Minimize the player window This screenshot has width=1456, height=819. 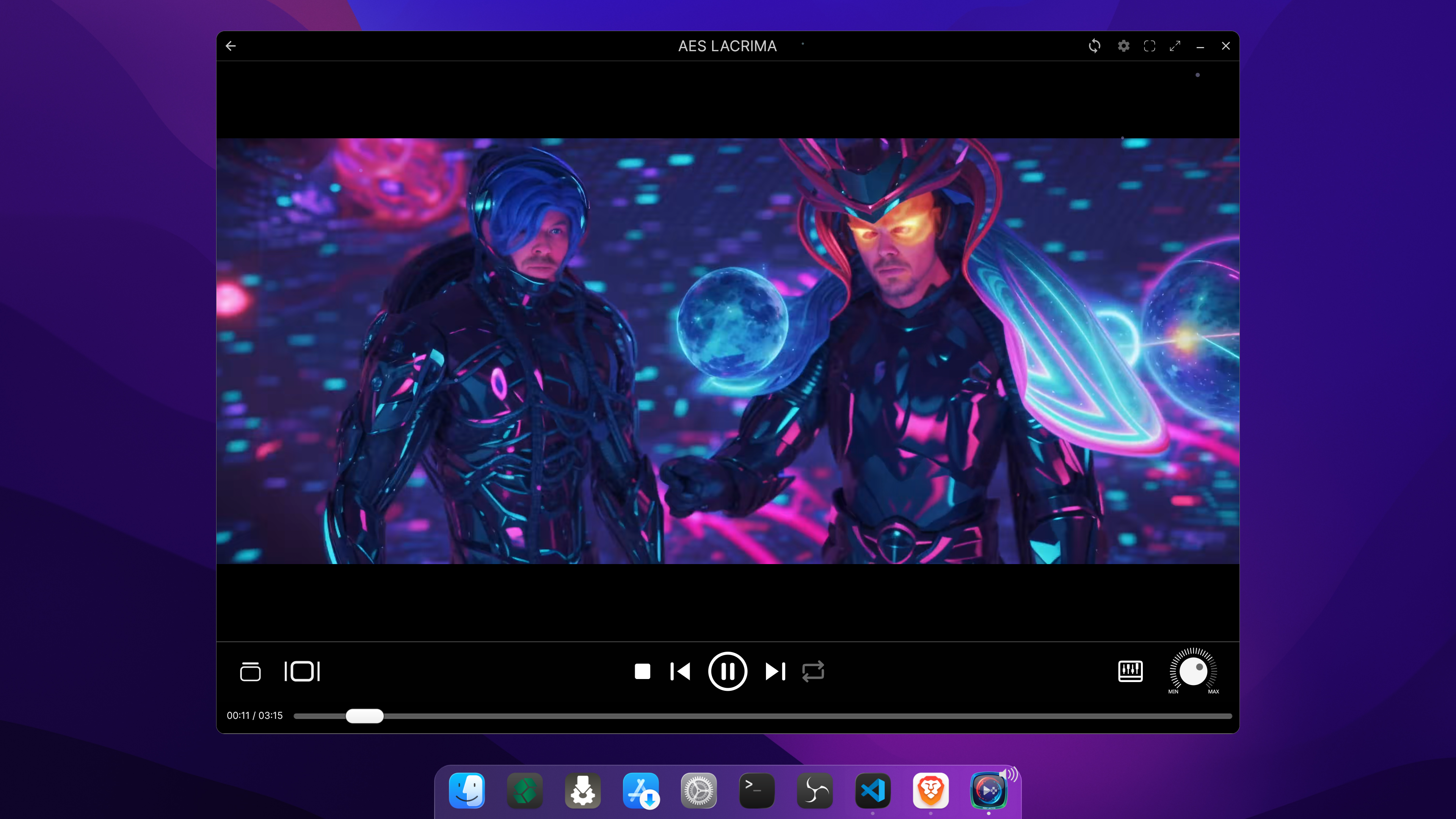pyautogui.click(x=1200, y=47)
